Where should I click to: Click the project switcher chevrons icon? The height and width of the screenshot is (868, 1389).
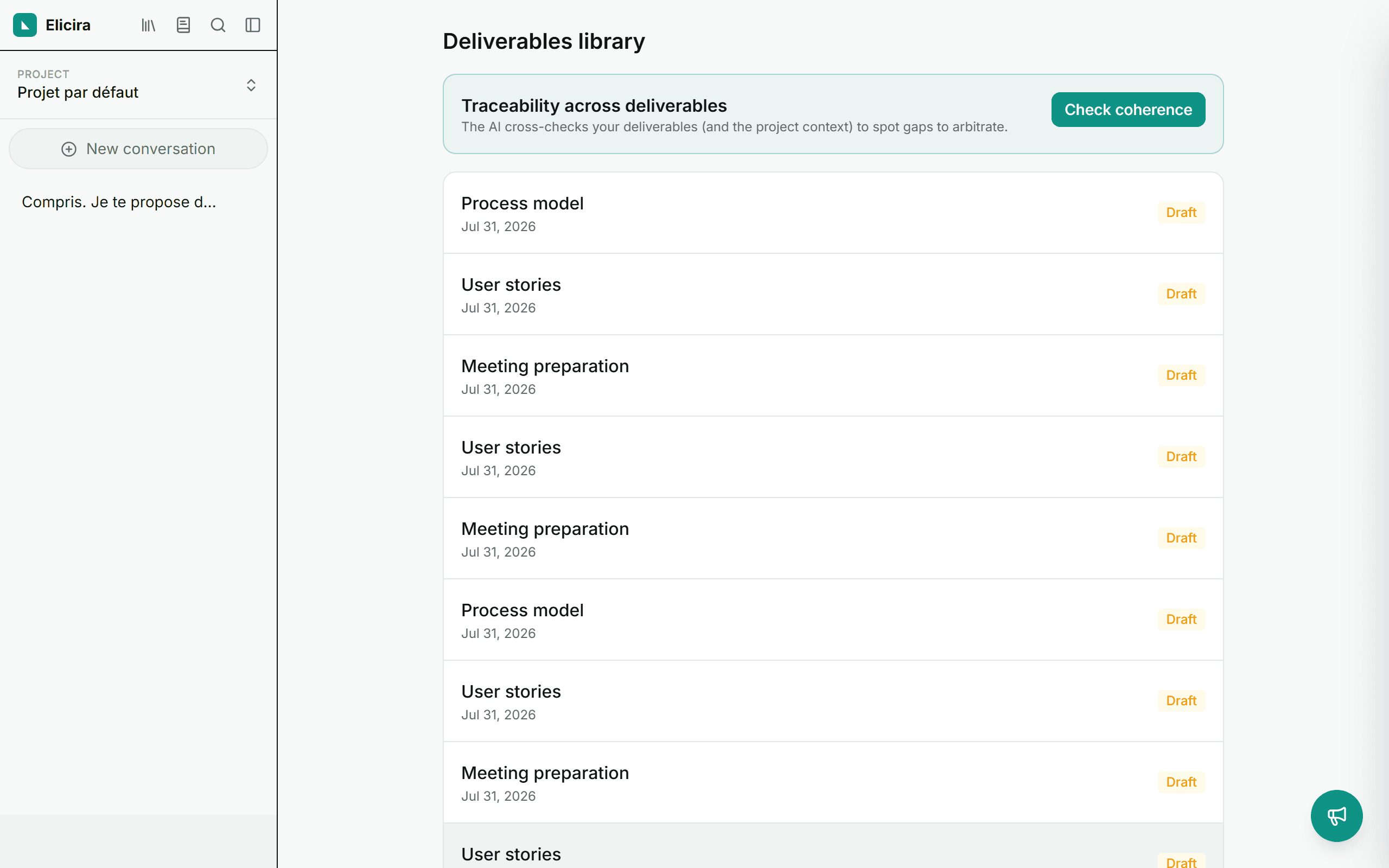tap(251, 85)
